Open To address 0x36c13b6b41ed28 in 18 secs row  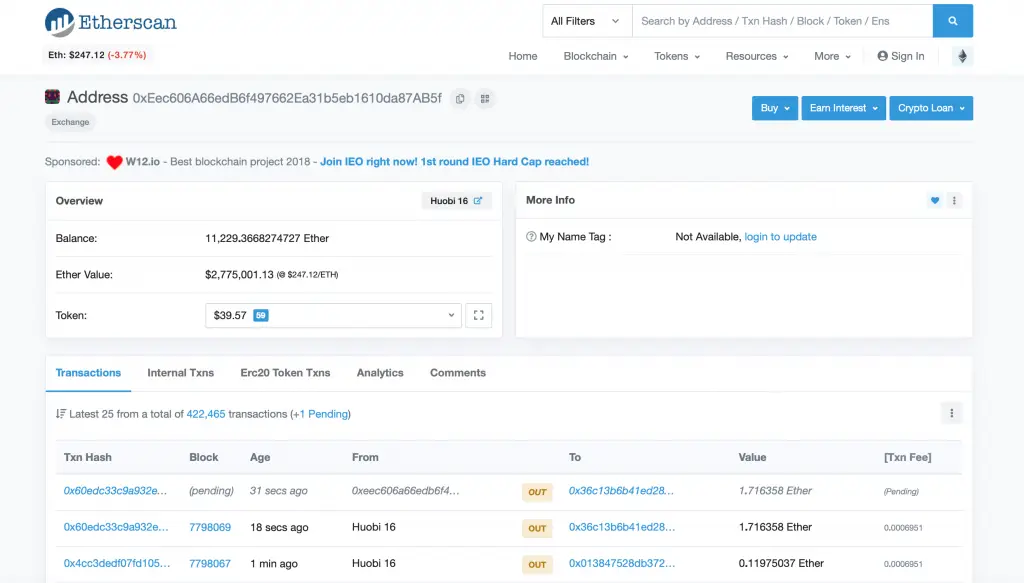click(x=622, y=528)
